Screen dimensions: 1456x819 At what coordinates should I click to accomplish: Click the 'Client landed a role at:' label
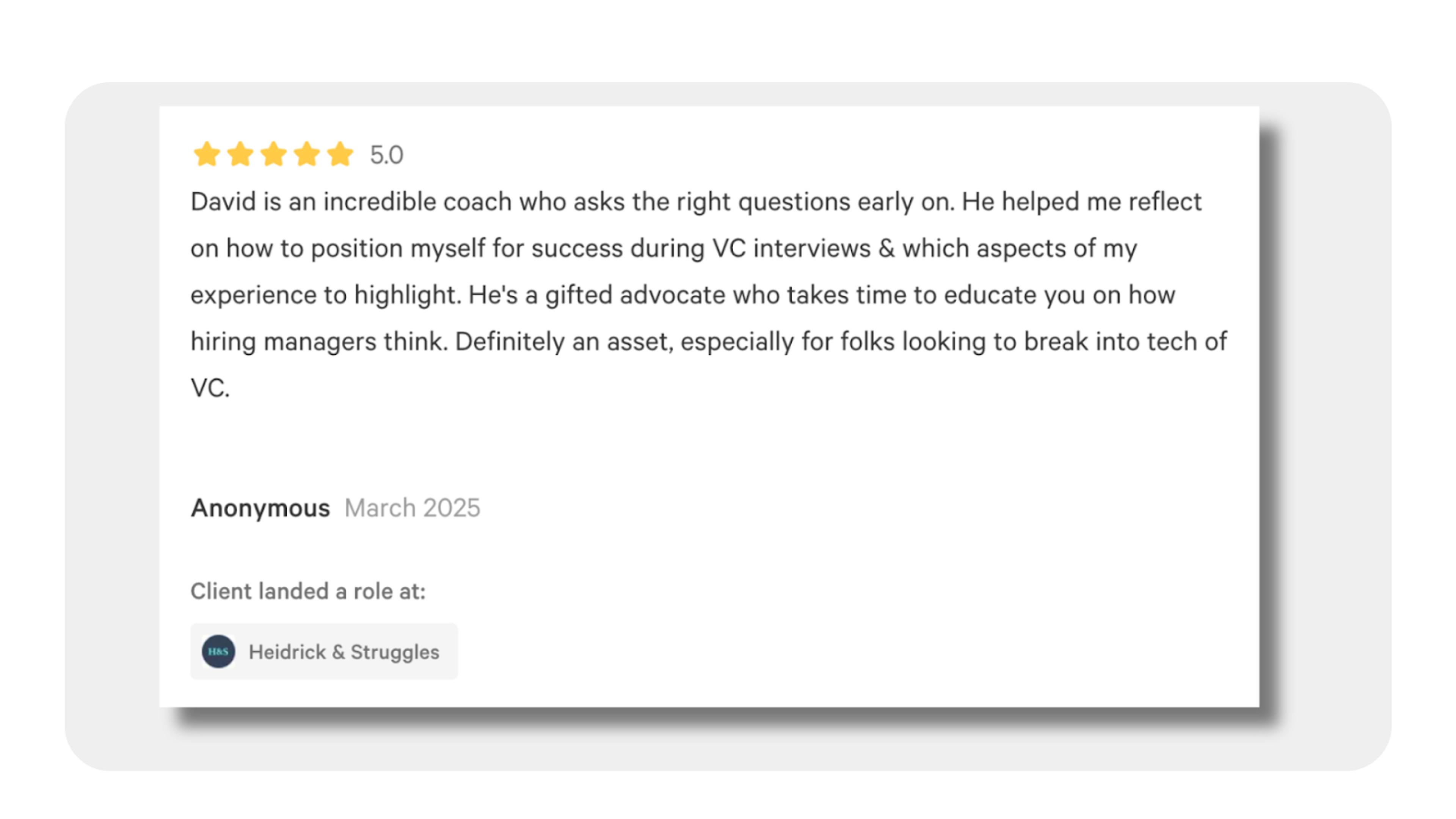(x=308, y=591)
